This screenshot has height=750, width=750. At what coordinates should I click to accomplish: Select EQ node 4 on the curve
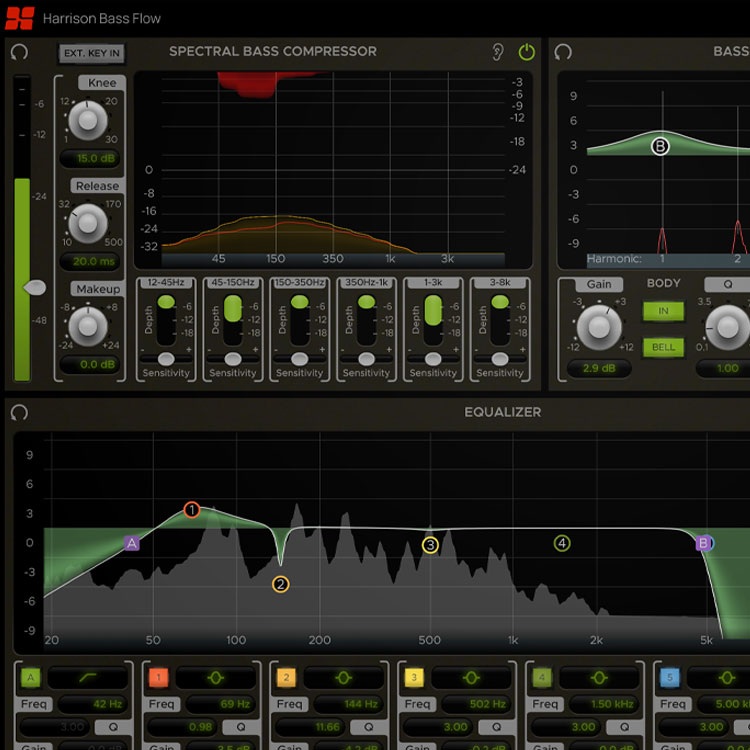(562, 543)
